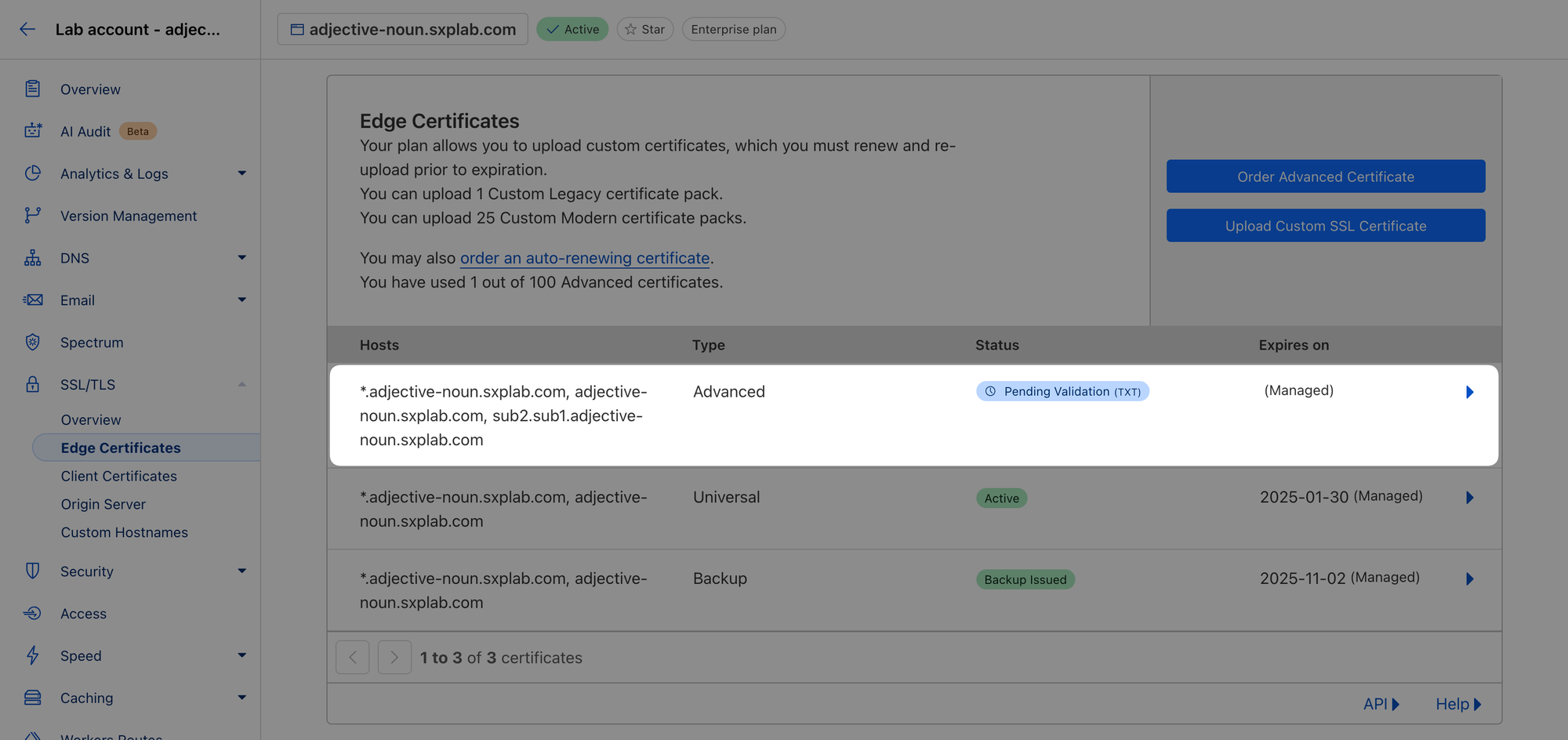Expand the Caching submenu arrow
Image resolution: width=1568 pixels, height=740 pixels.
(x=242, y=698)
